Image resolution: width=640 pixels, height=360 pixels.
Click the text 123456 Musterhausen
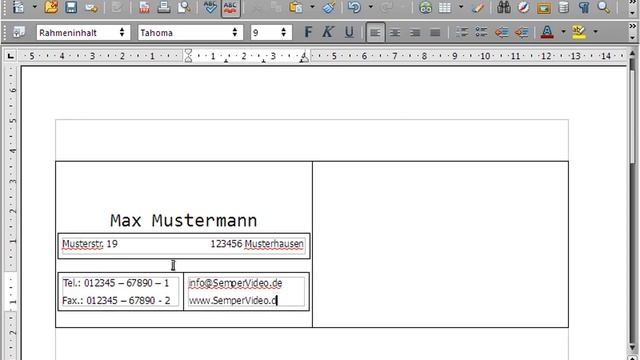click(257, 244)
